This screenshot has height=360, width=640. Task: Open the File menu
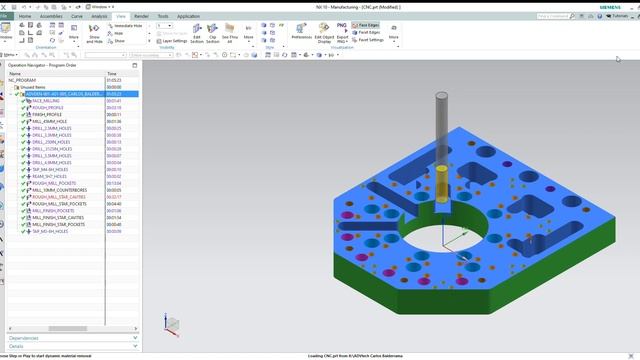(6, 16)
